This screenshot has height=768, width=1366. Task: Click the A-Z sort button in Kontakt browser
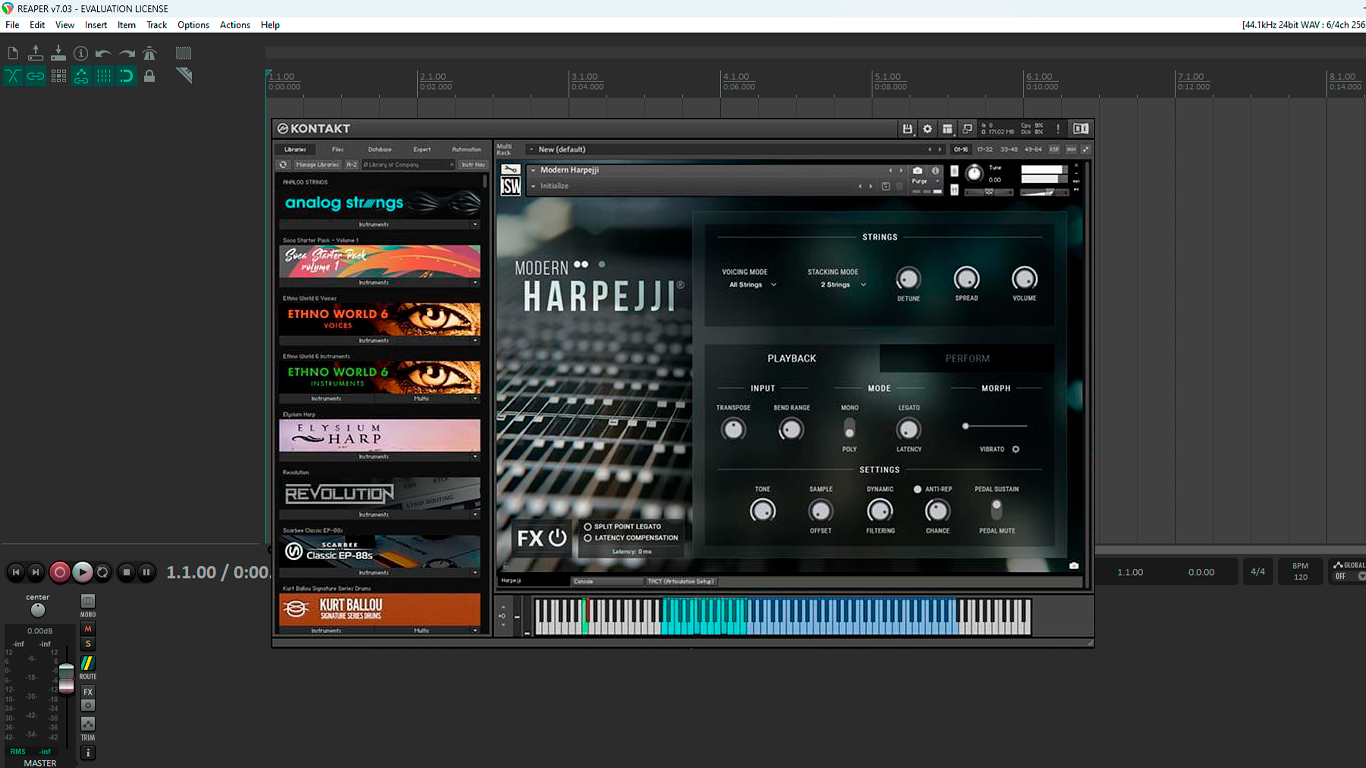point(352,165)
